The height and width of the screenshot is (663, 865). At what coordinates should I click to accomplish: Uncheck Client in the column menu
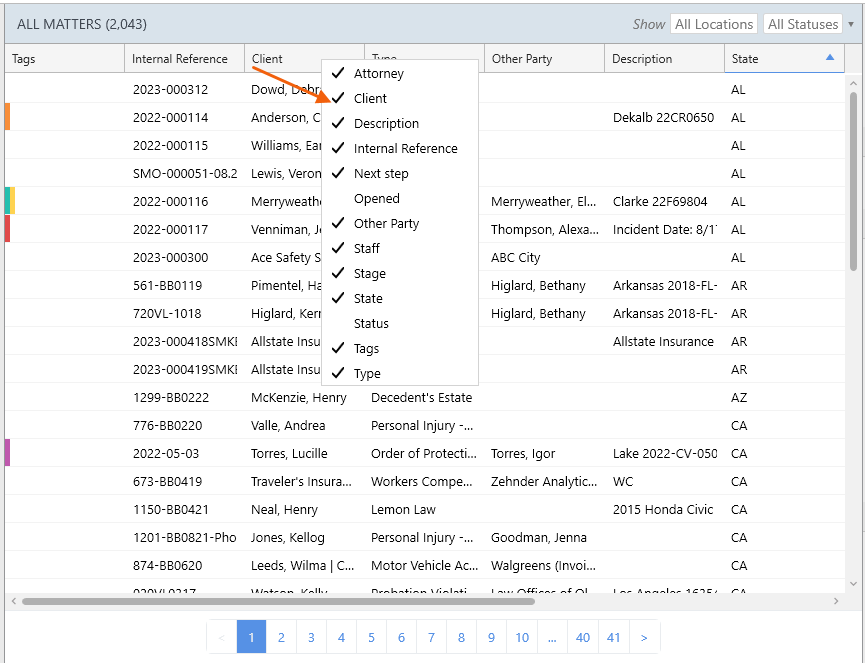pos(399,98)
